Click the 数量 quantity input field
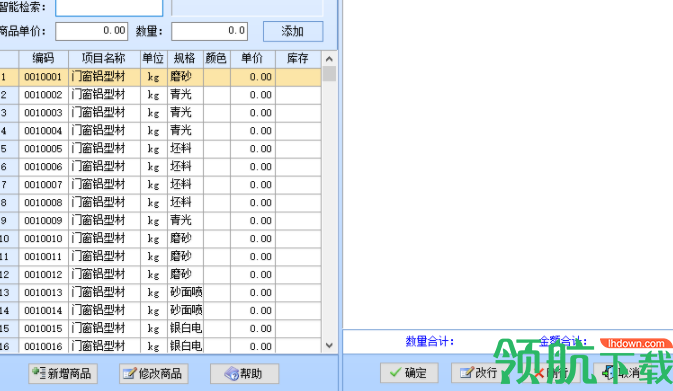Image resolution: width=673 pixels, height=391 pixels. click(x=209, y=31)
